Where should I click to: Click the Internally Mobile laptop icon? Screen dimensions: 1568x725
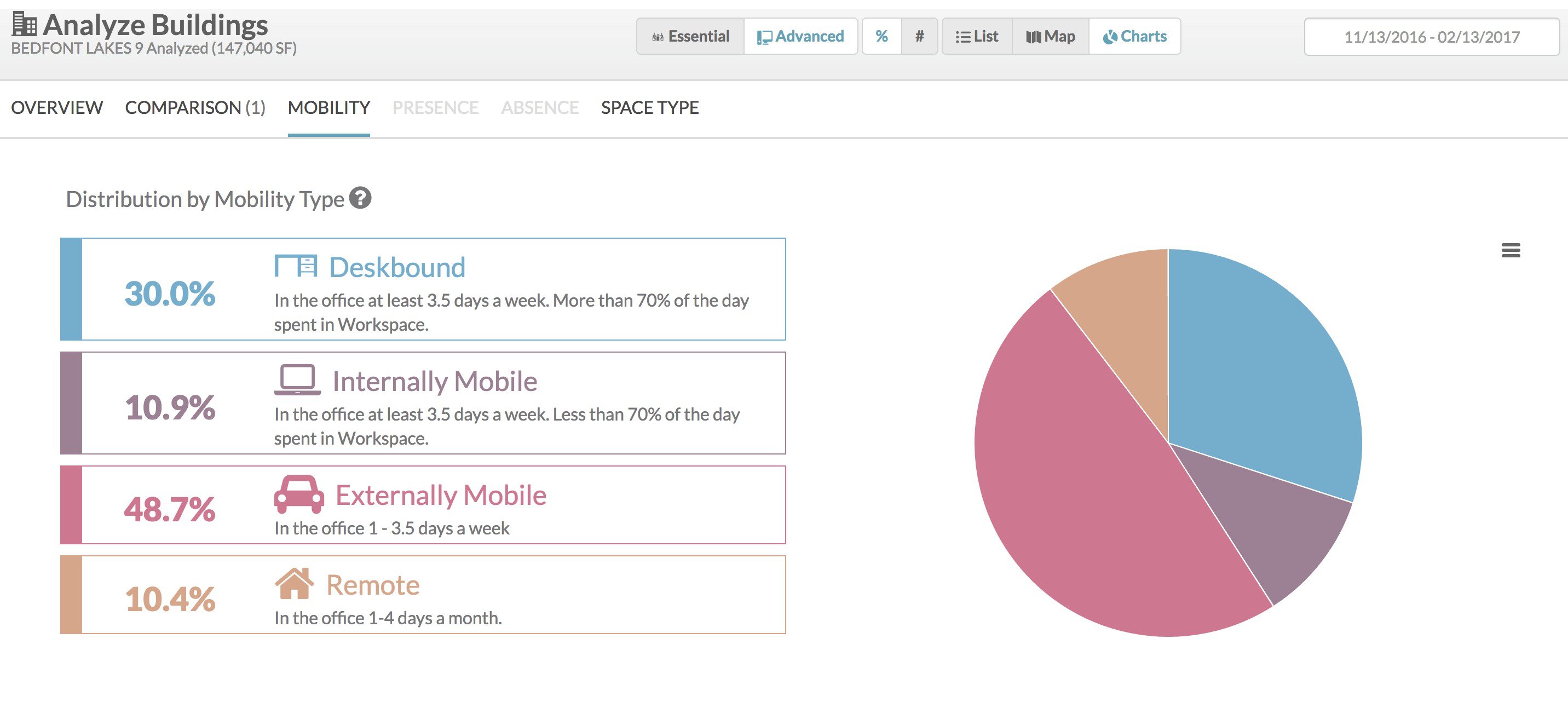[297, 380]
